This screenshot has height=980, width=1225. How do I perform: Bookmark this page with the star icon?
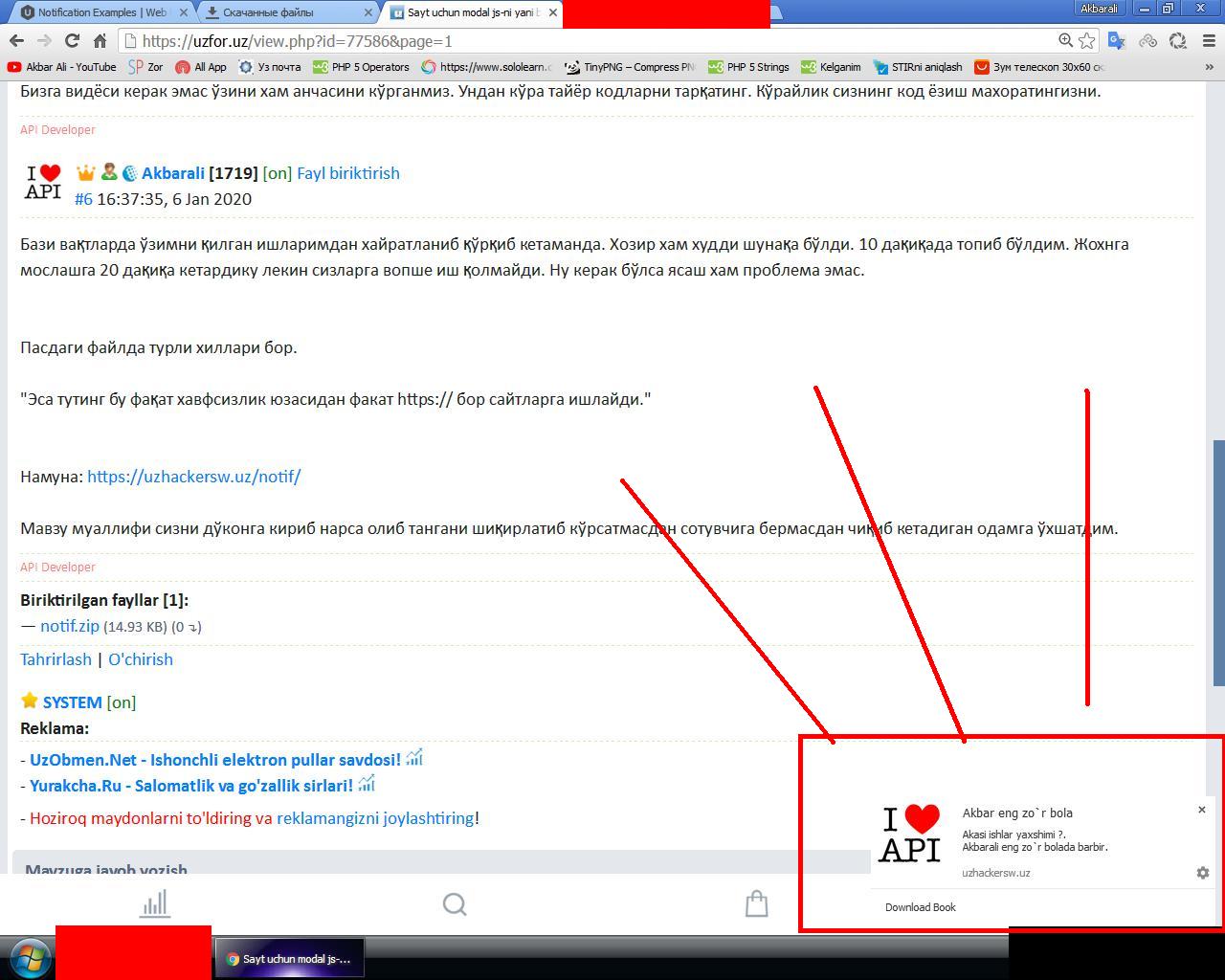tap(1087, 40)
